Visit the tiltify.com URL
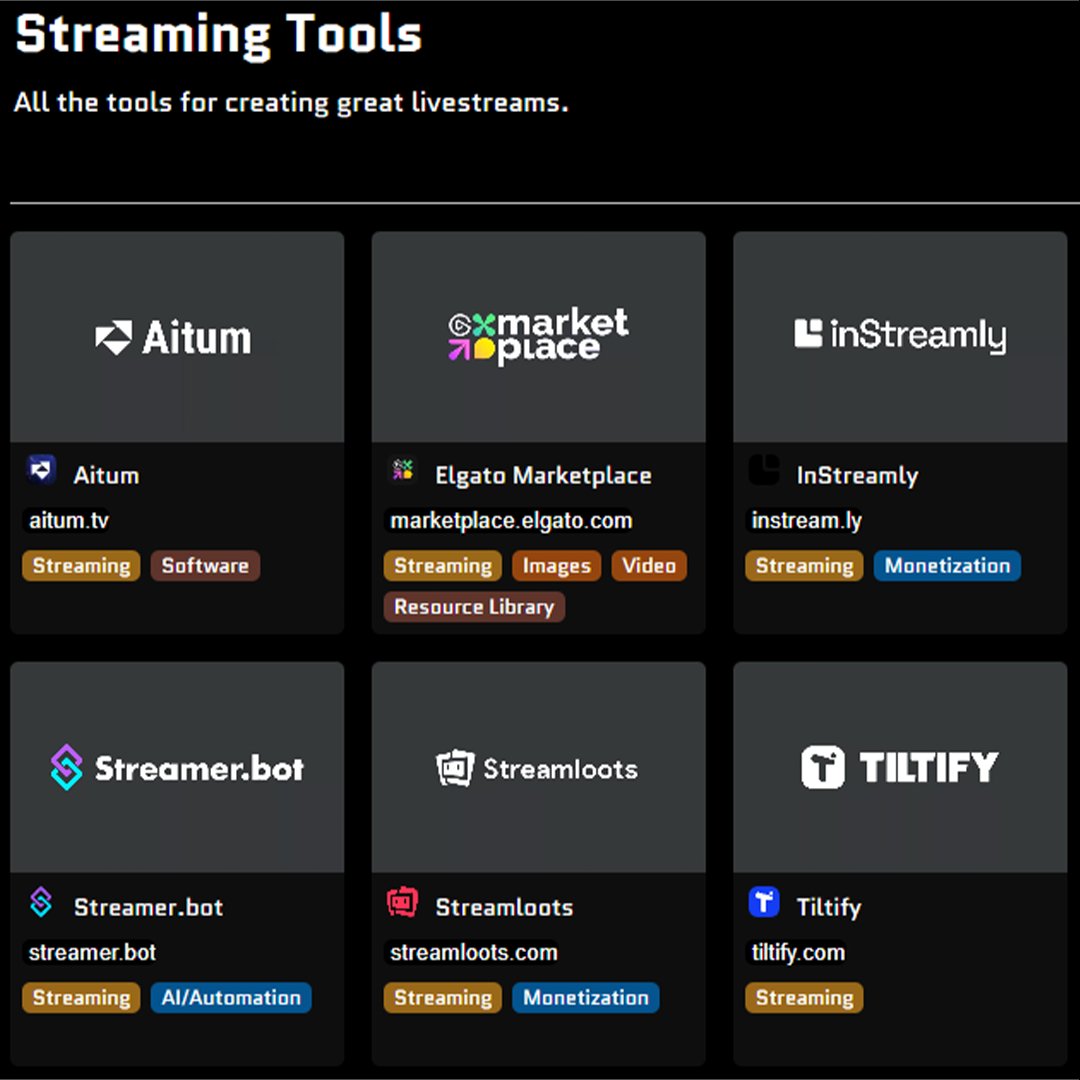Image resolution: width=1080 pixels, height=1080 pixels. pos(798,952)
